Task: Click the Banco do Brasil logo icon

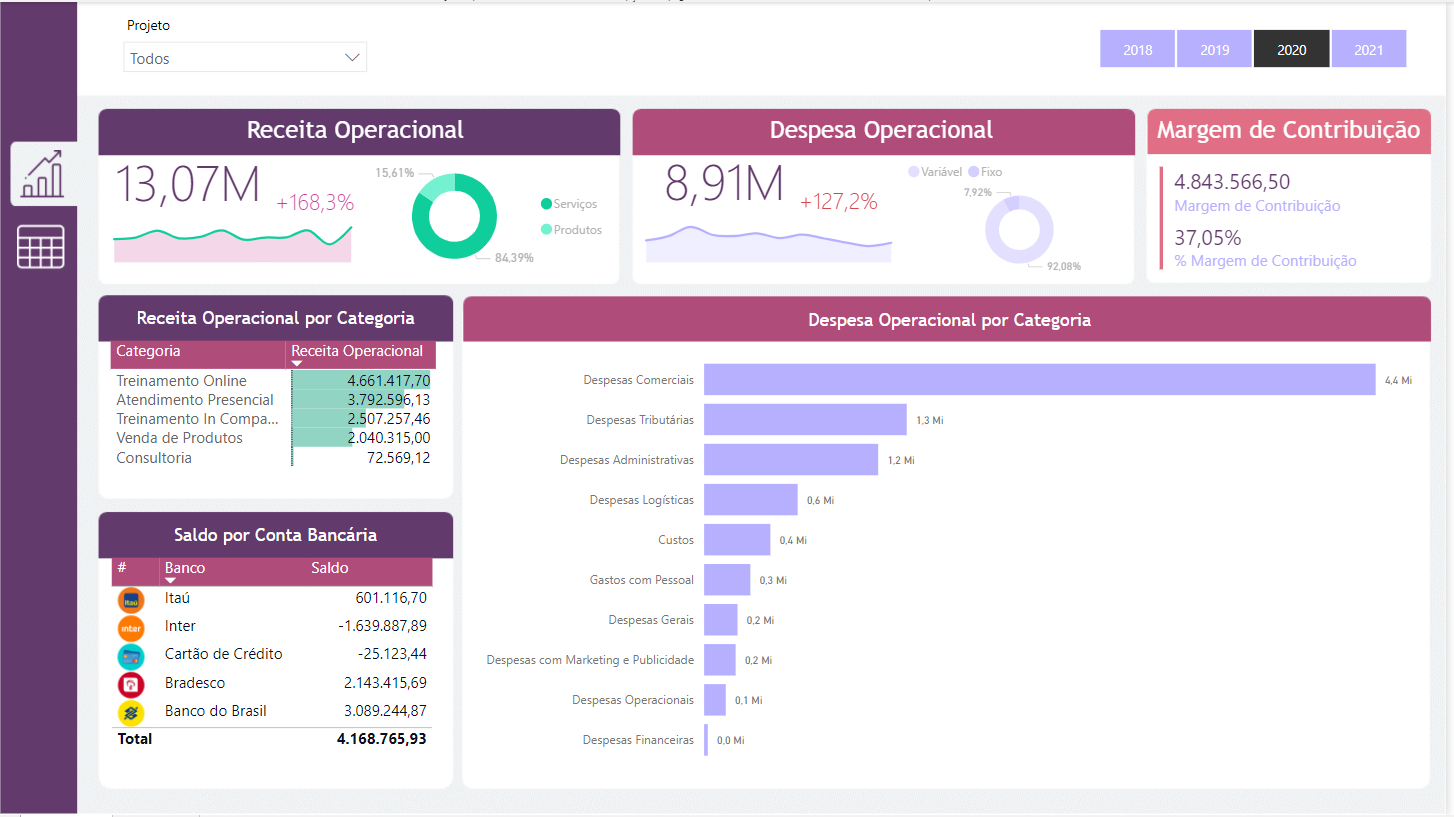Action: tap(131, 712)
